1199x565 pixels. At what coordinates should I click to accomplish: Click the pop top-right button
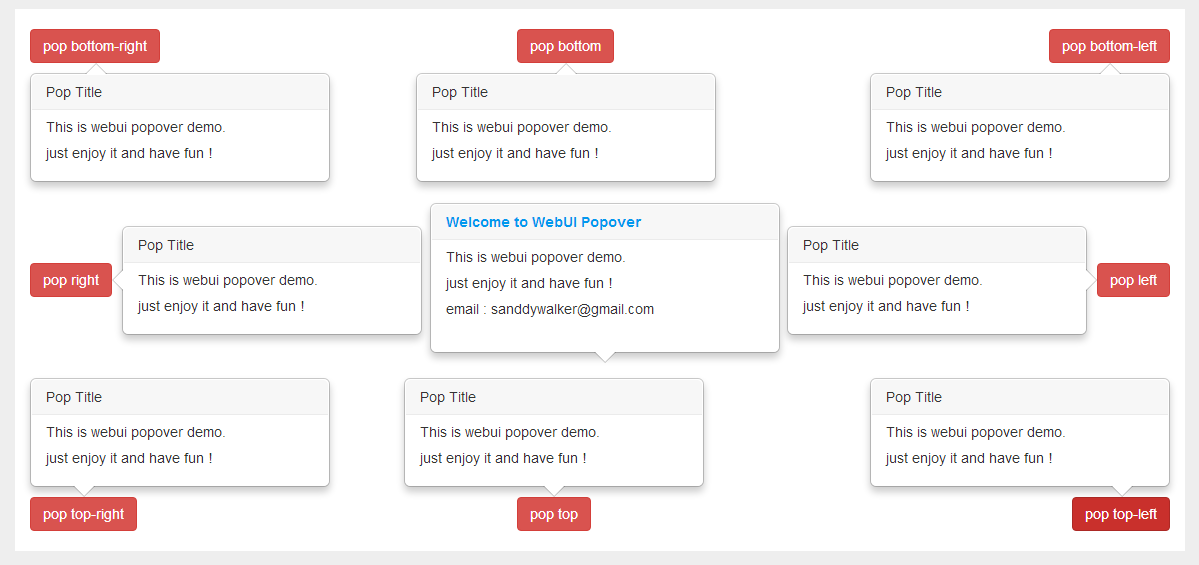pyautogui.click(x=83, y=514)
